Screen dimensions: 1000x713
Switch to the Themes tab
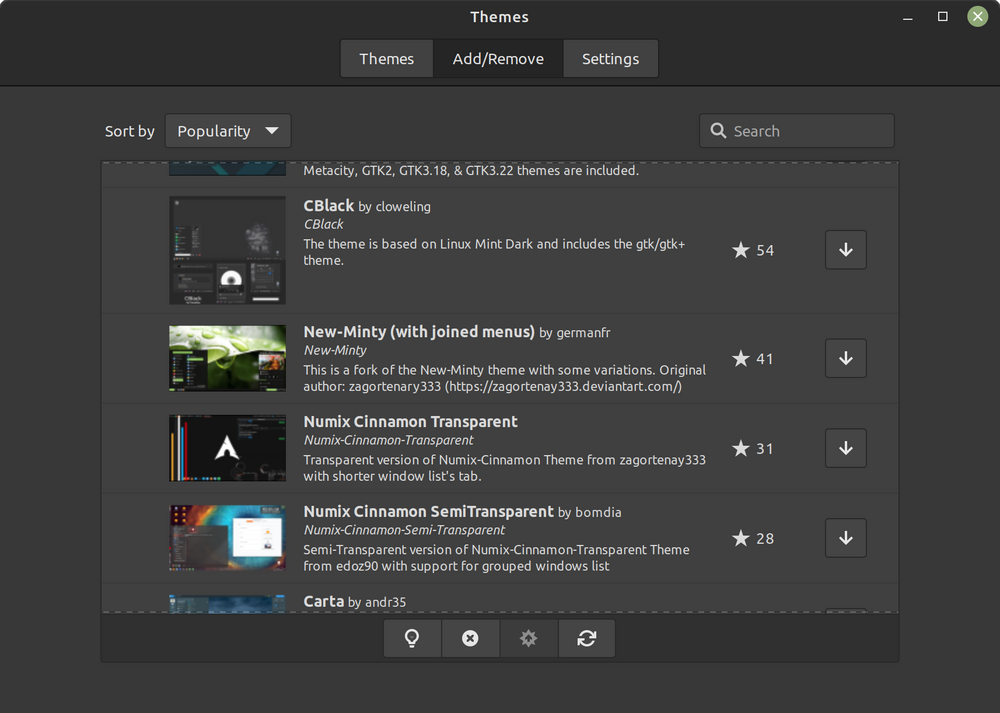(386, 58)
